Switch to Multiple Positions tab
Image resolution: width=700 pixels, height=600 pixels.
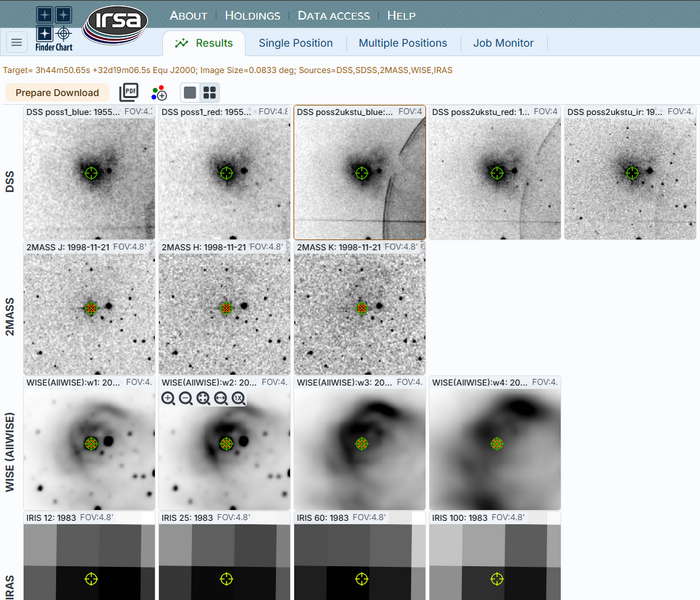[403, 43]
